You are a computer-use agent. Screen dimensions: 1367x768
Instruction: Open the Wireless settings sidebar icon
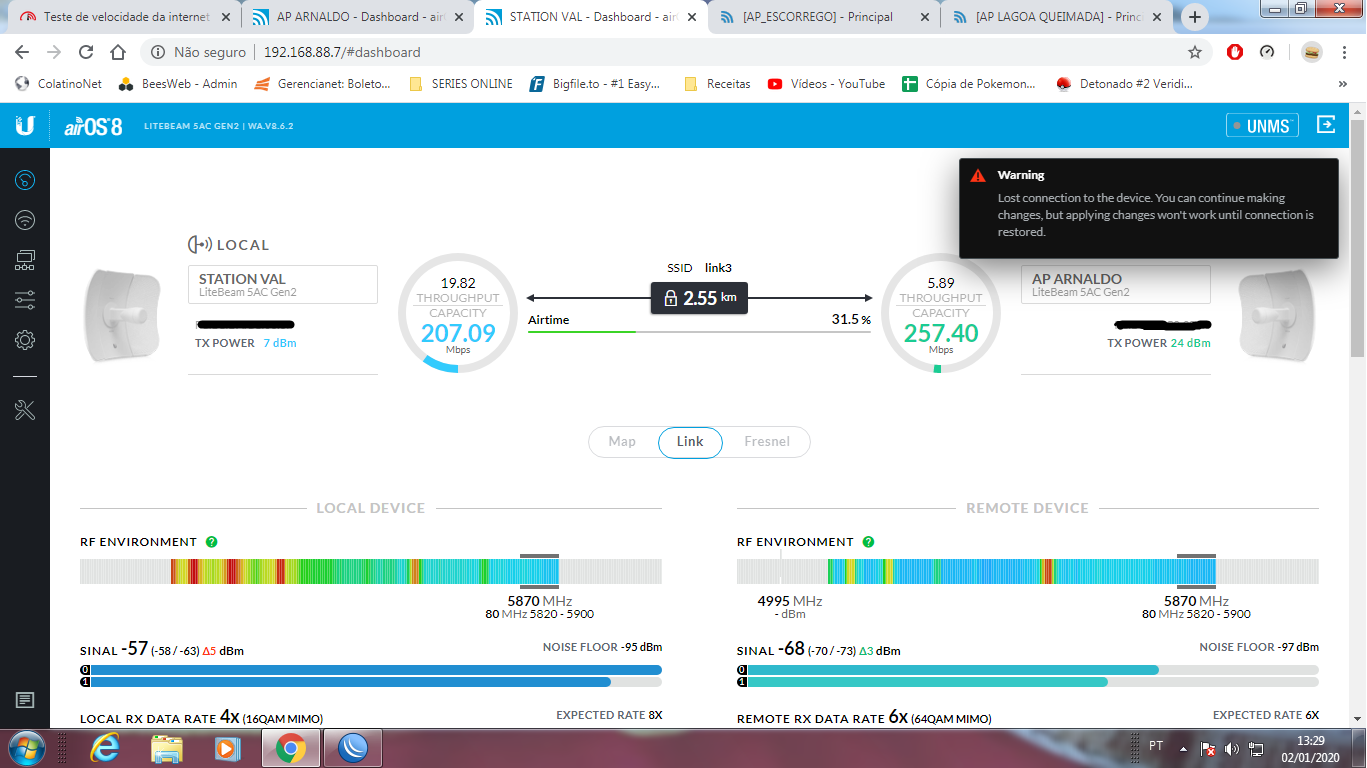tap(25, 220)
